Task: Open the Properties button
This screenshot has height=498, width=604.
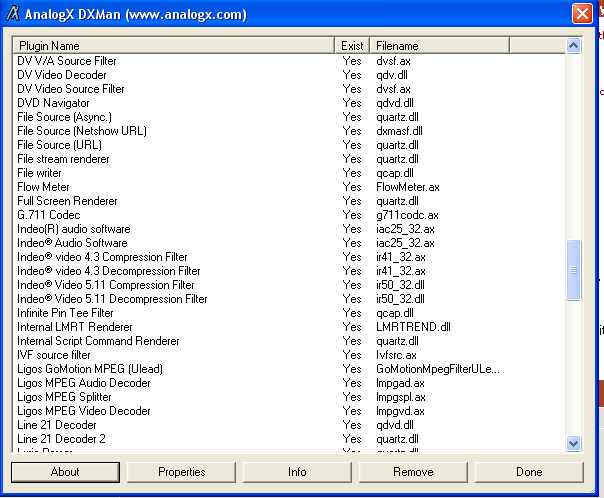Action: pos(181,472)
